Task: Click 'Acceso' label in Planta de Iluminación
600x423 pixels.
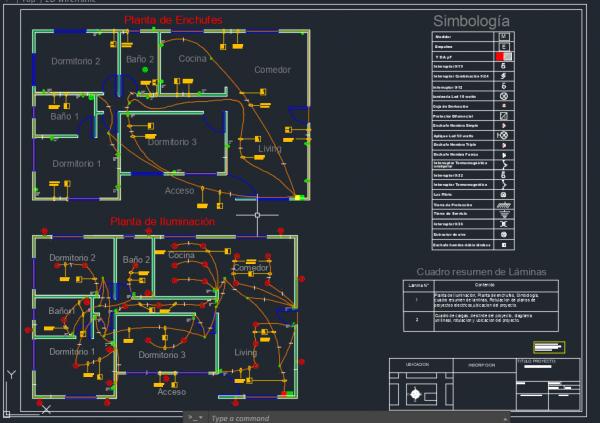Action: tap(171, 392)
